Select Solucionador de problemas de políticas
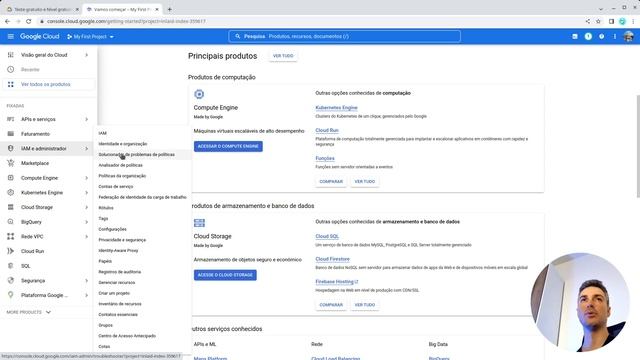Viewport: 640px width, 360px height. 137,154
